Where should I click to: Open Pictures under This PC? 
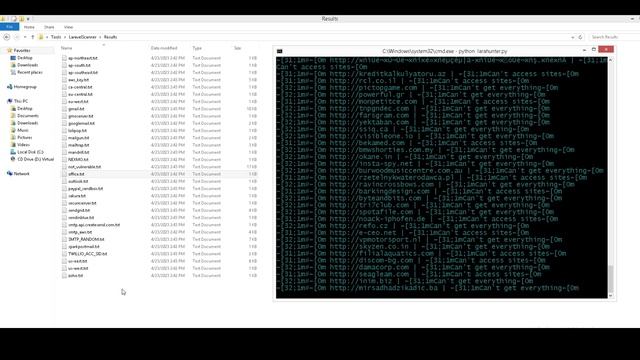pos(24,138)
